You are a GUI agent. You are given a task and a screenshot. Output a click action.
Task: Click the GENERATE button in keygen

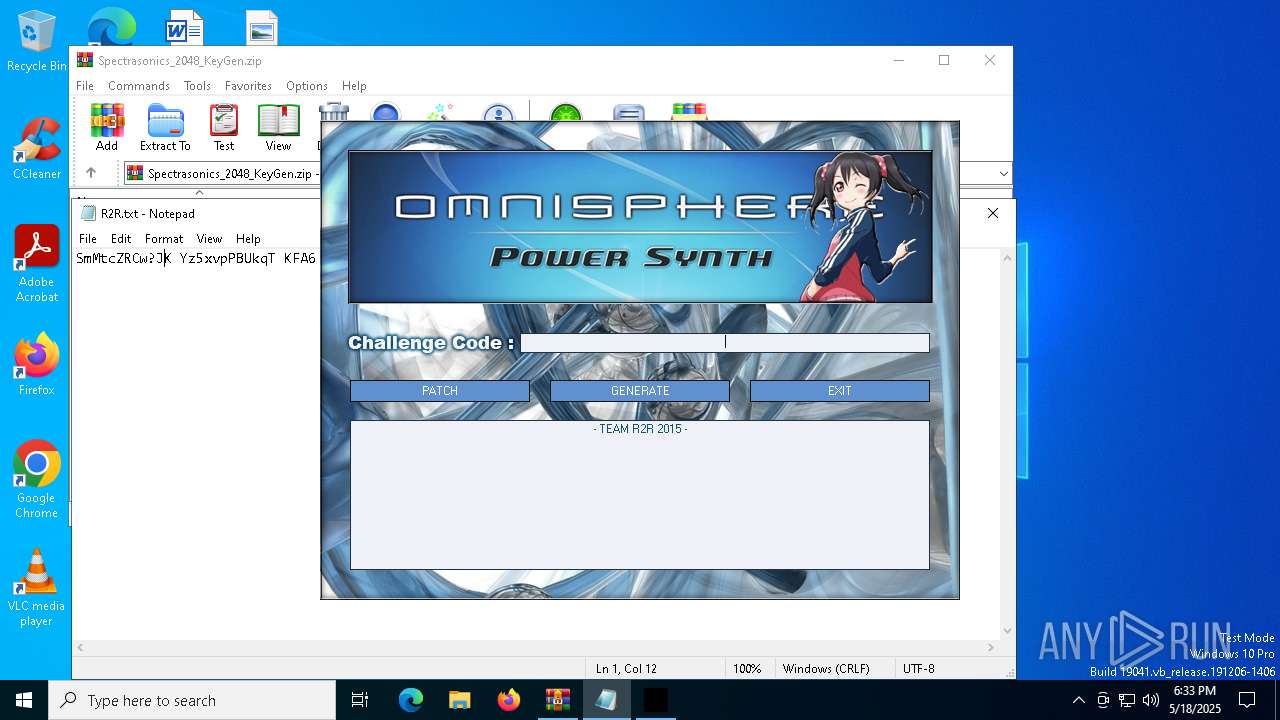point(640,391)
